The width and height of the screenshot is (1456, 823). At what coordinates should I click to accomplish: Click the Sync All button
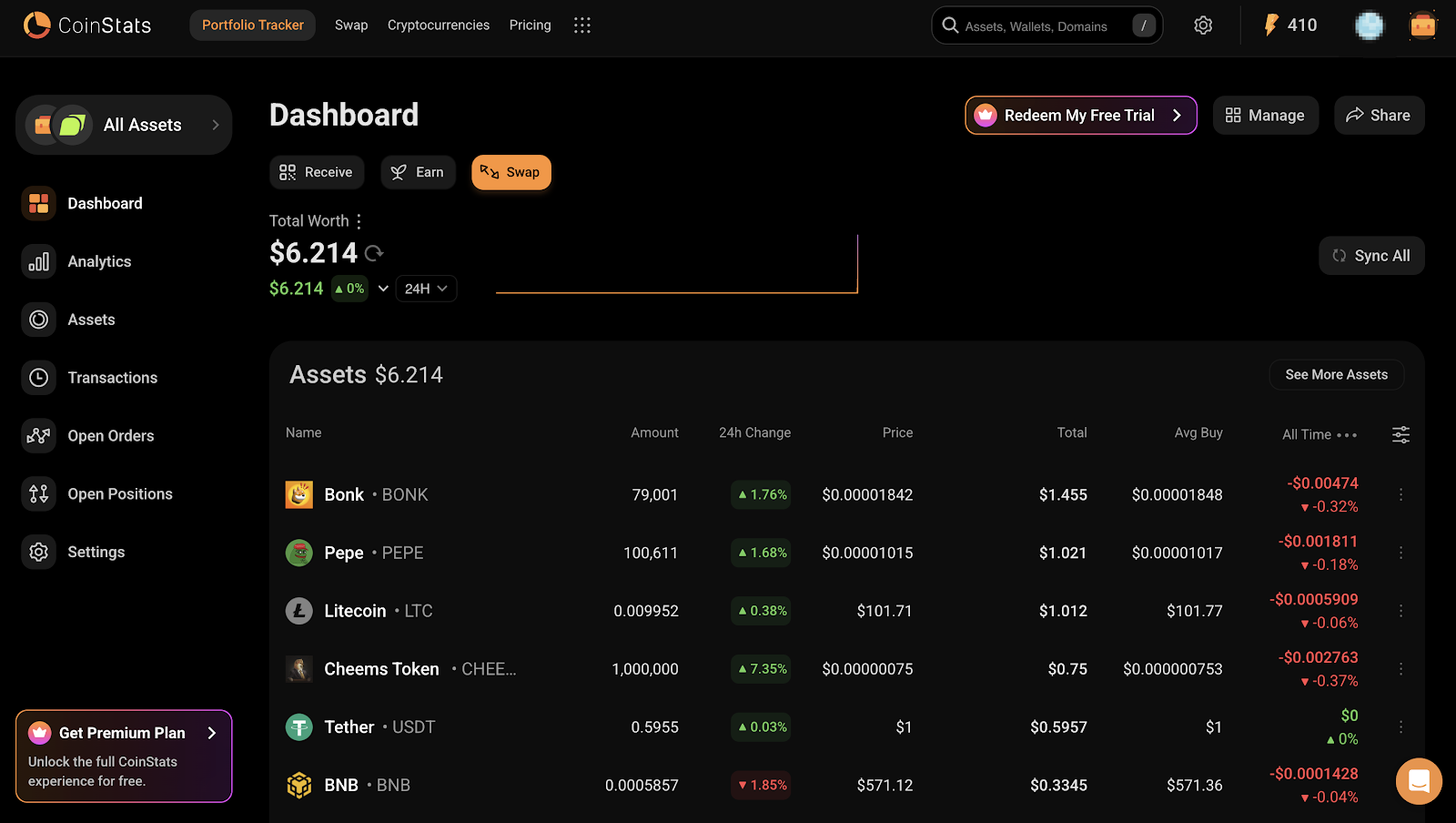point(1372,256)
